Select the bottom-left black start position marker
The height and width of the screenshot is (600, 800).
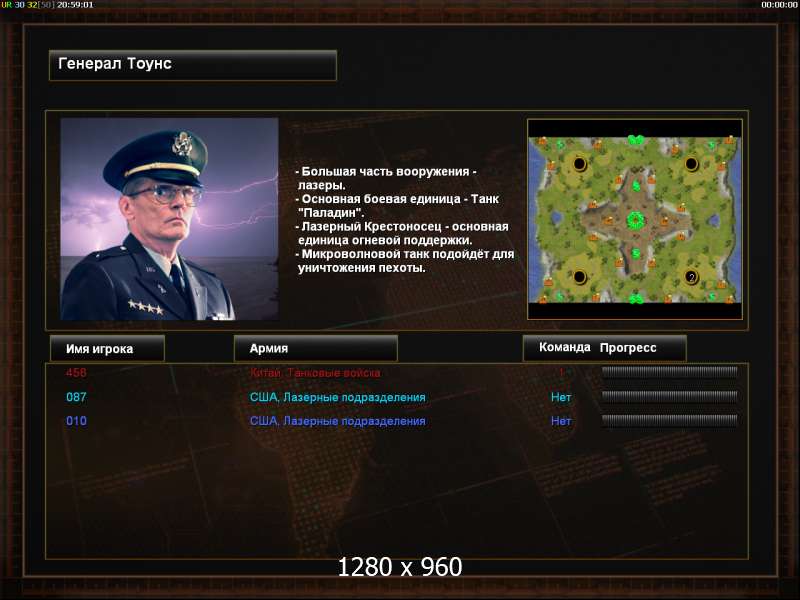point(579,277)
